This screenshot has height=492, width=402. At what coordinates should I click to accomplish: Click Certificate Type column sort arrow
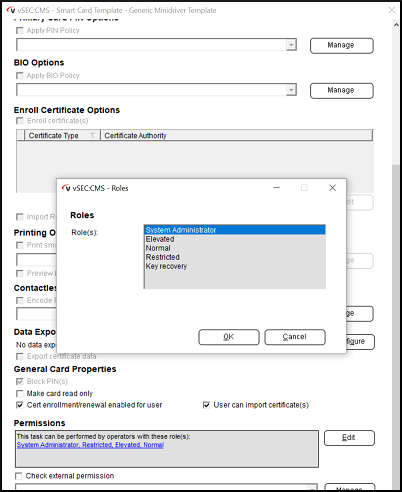coord(93,135)
